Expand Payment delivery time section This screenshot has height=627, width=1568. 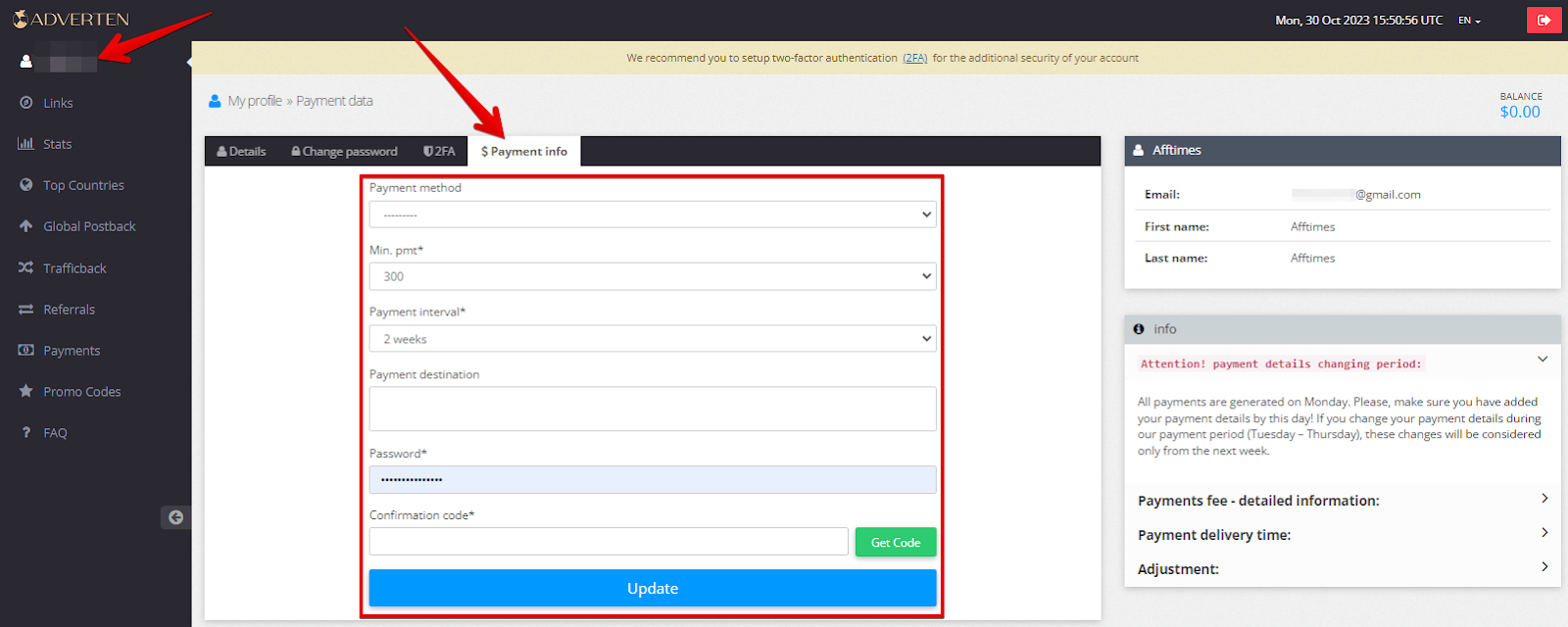1343,535
